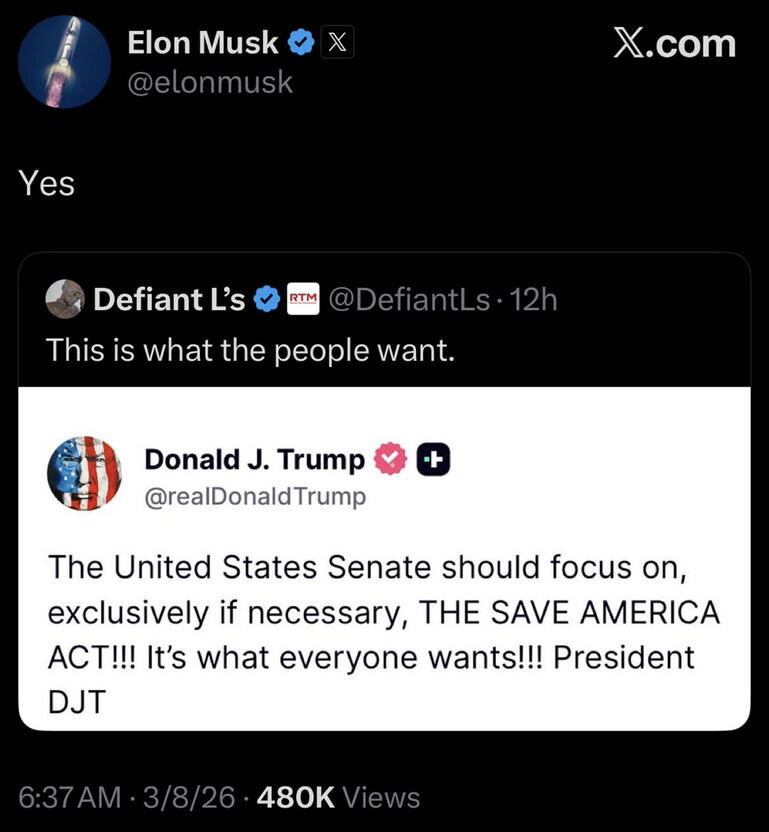769x832 pixels.
Task: Open the quoted post text 'This is what the people want.'
Action: click(251, 350)
